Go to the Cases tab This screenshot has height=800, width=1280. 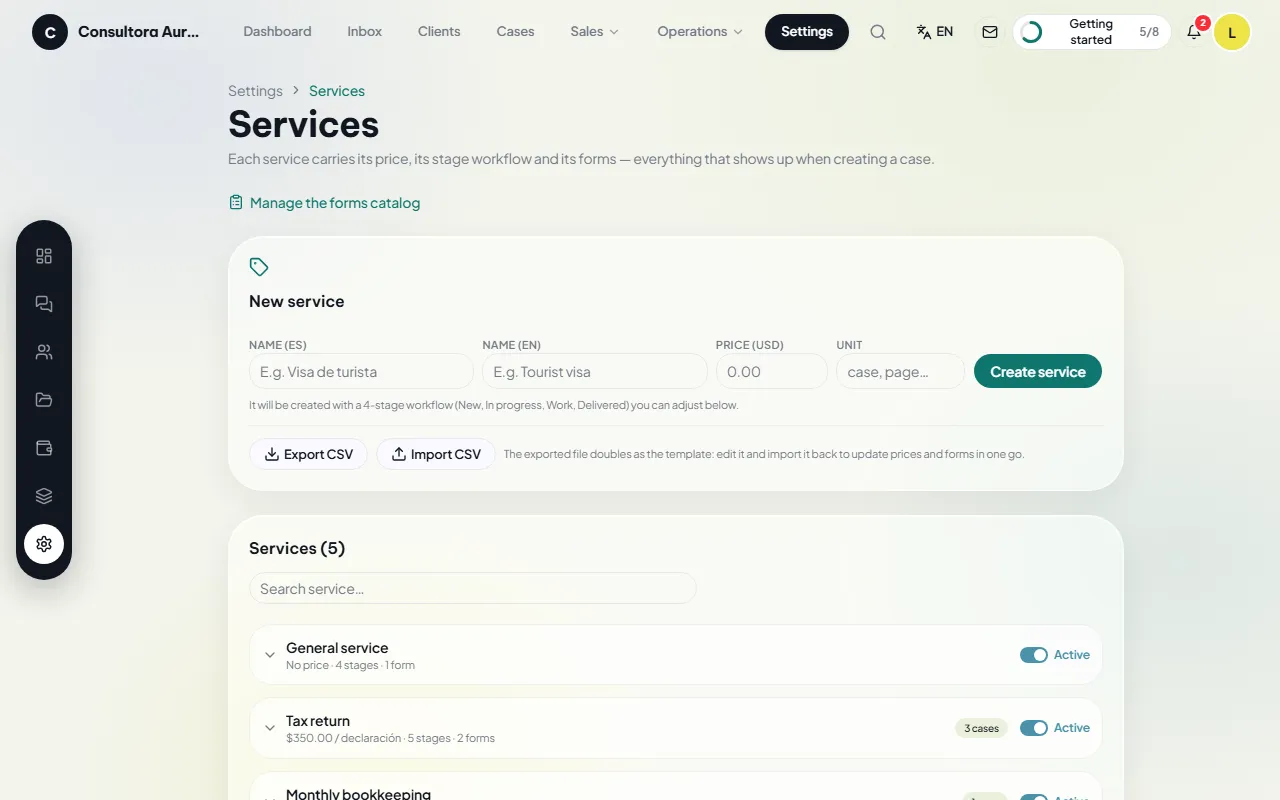pos(515,32)
